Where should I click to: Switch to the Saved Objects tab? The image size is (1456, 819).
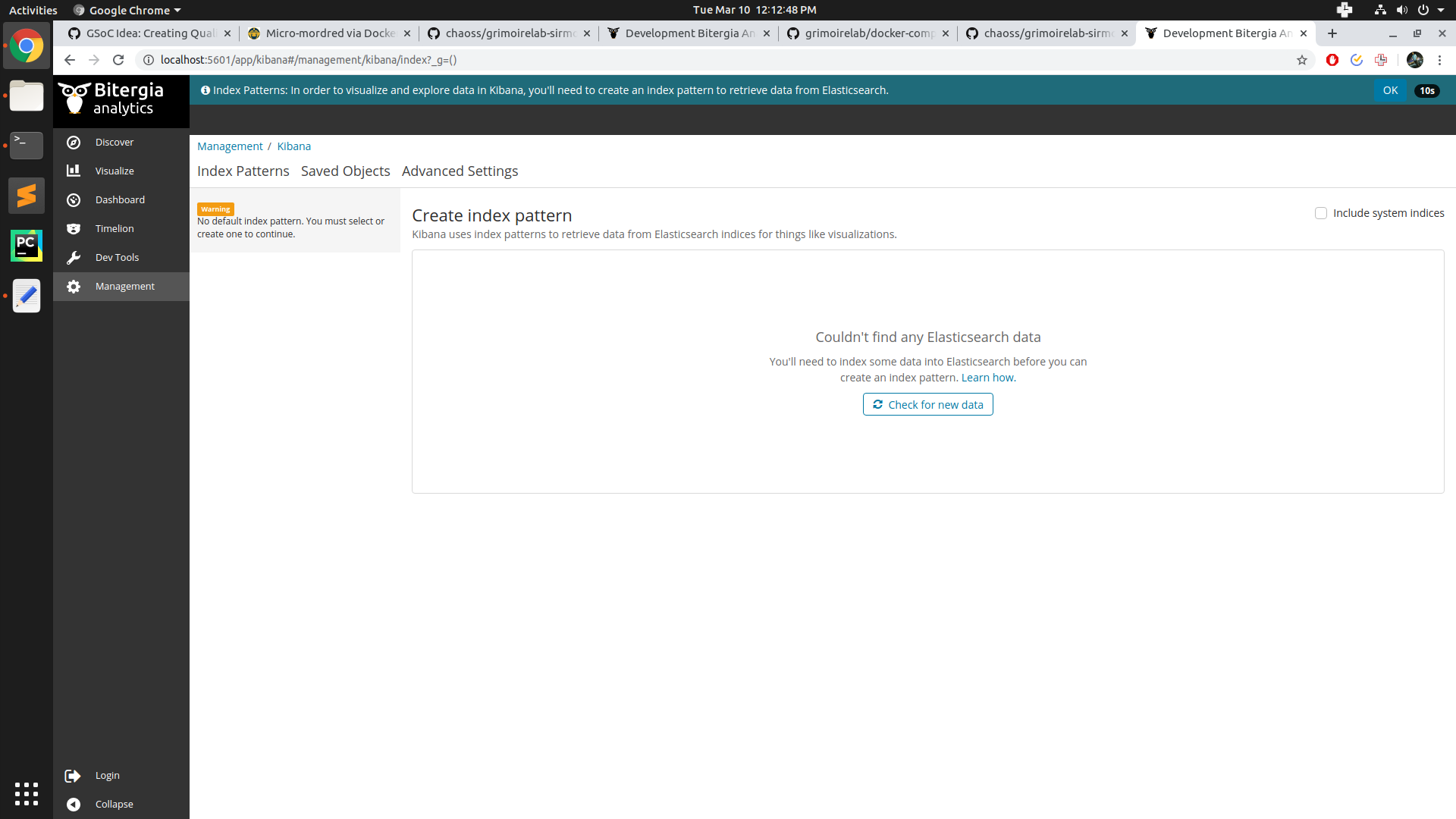tap(345, 171)
